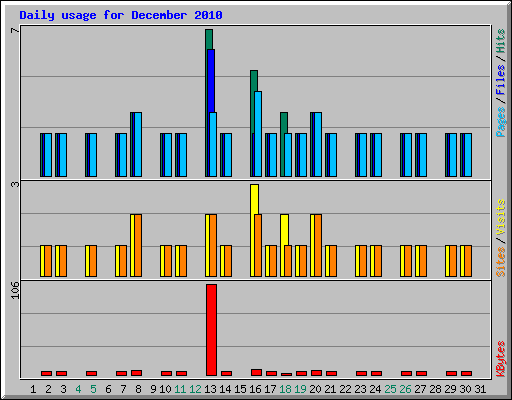Click the "7" y-axis maximum value
512x400 pixels.
[x=15, y=30]
